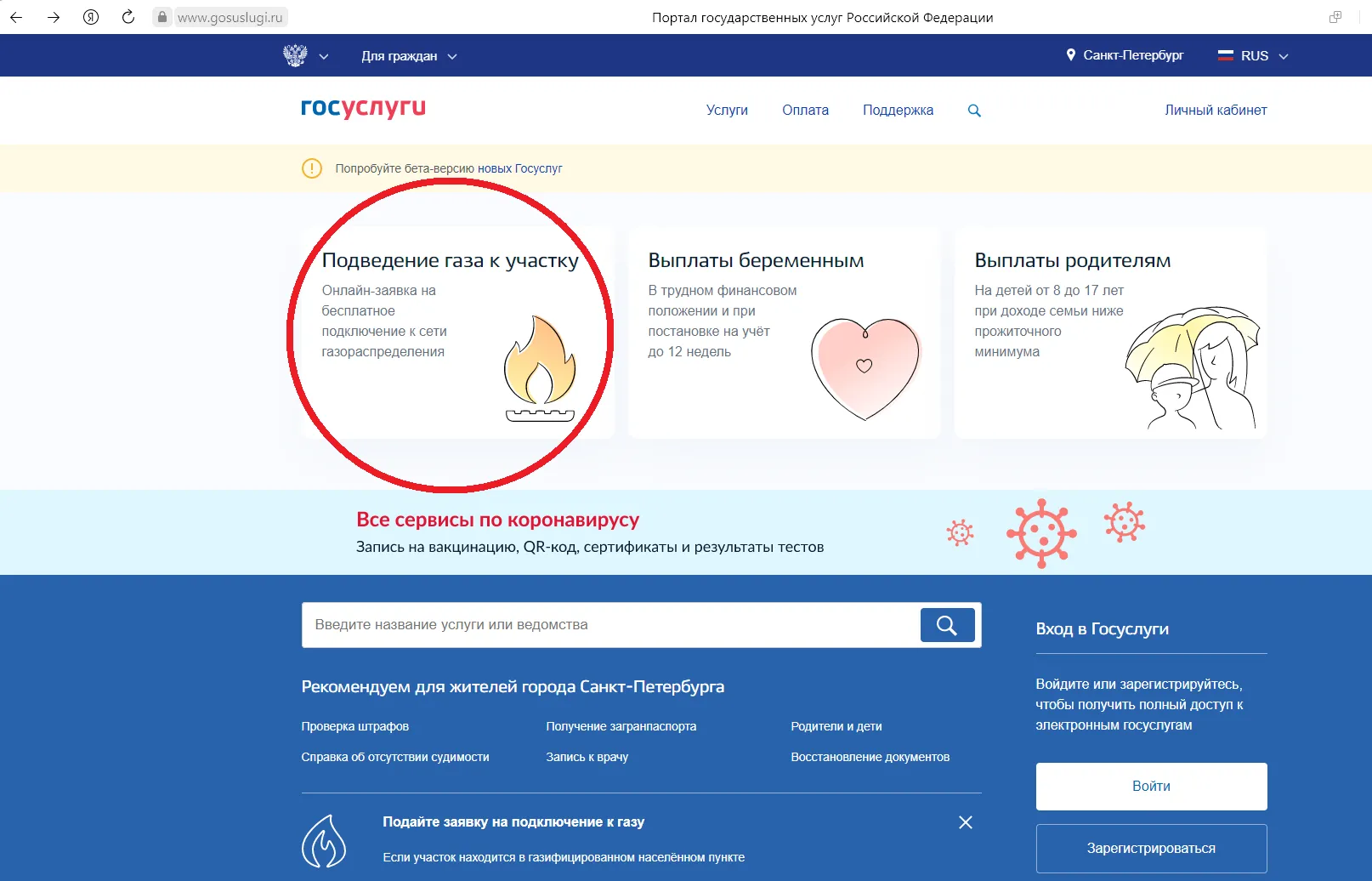Open 'Подайте заявку на подключение к газу'
Image resolution: width=1372 pixels, height=881 pixels.
(x=513, y=821)
